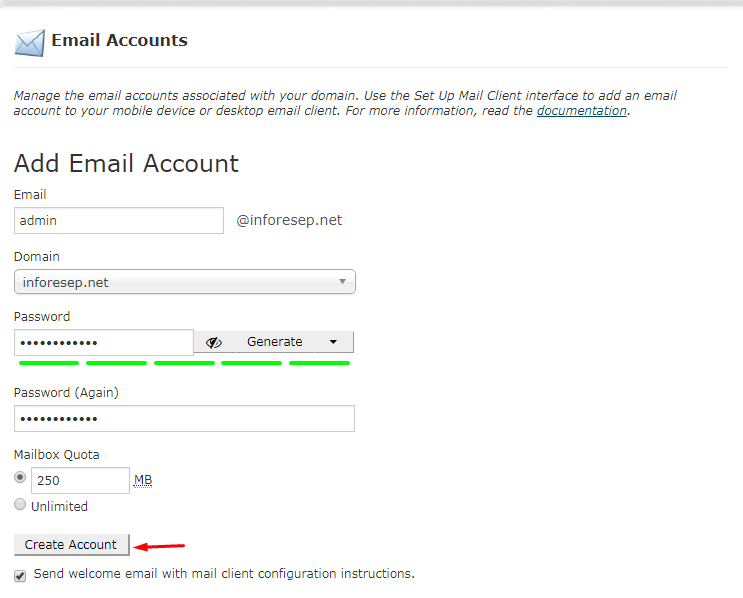
Task: Uncheck the send welcome email checkbox
Action: 20,575
